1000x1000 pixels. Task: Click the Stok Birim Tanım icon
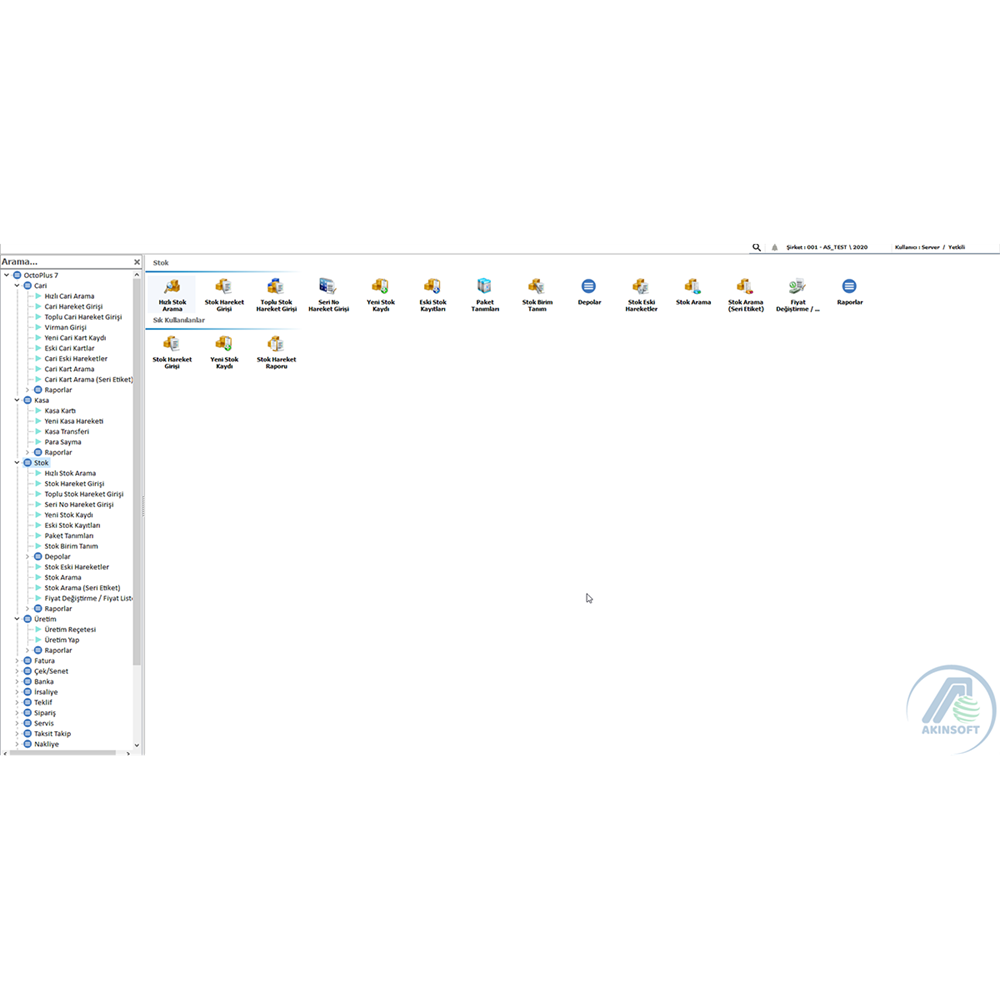click(537, 288)
